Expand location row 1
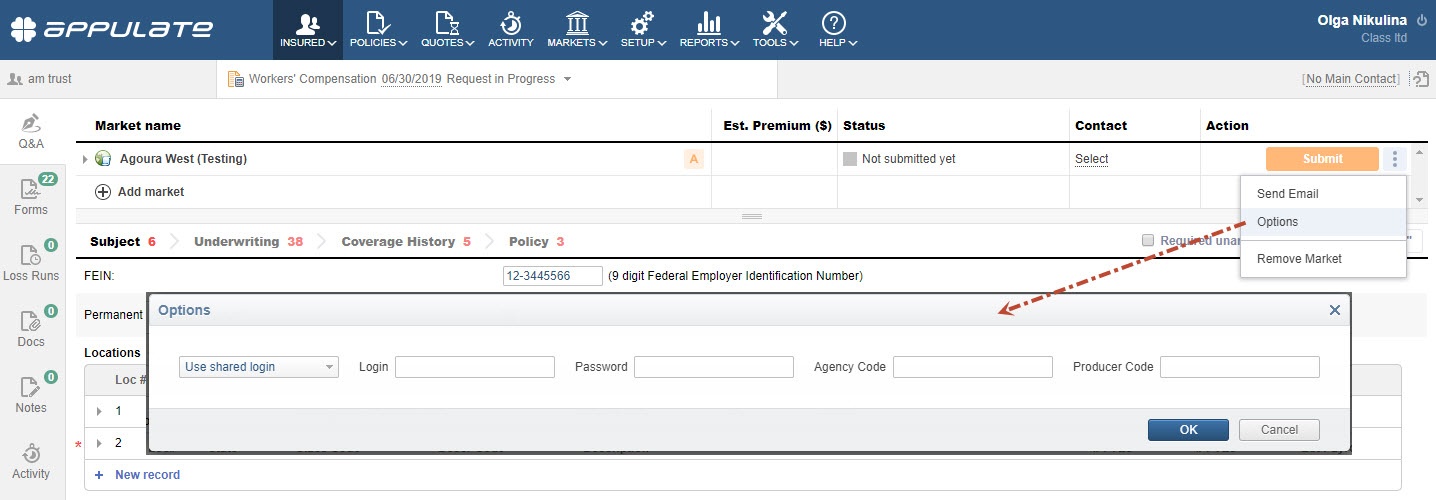The width and height of the screenshot is (1436, 500). tap(99, 411)
